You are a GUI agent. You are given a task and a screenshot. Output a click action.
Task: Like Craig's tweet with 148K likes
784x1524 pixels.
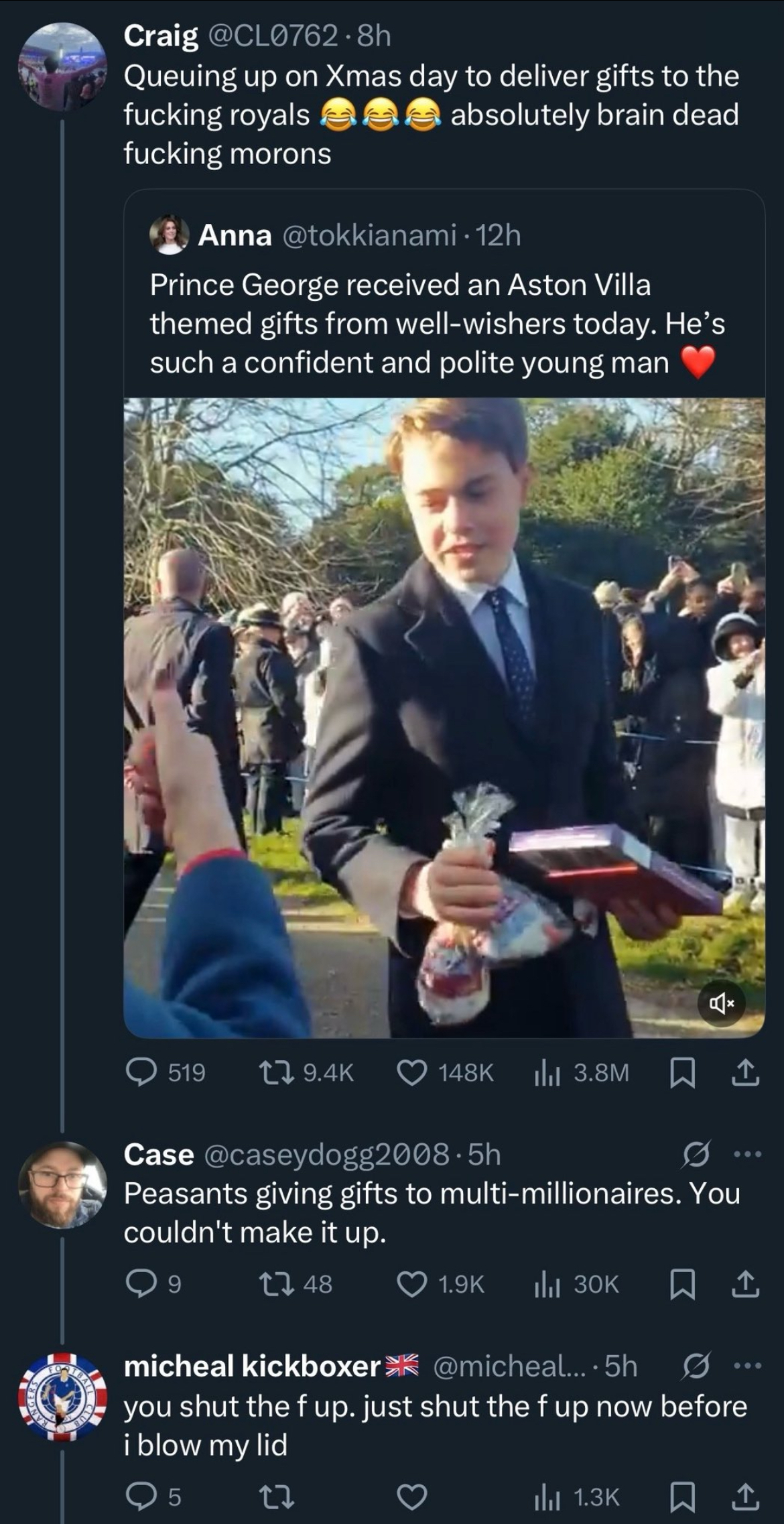click(x=445, y=1072)
